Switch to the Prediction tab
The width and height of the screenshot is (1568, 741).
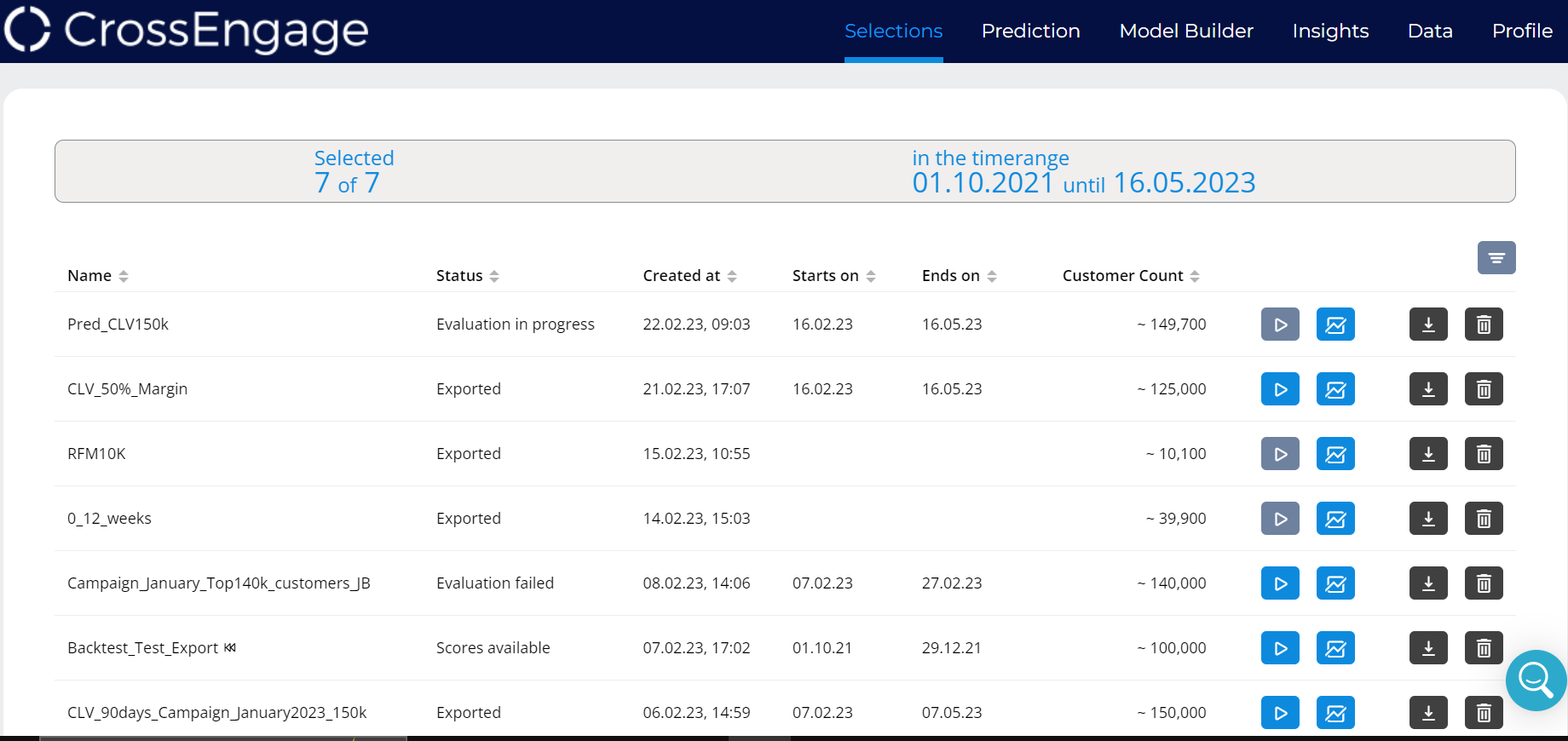coord(1030,32)
